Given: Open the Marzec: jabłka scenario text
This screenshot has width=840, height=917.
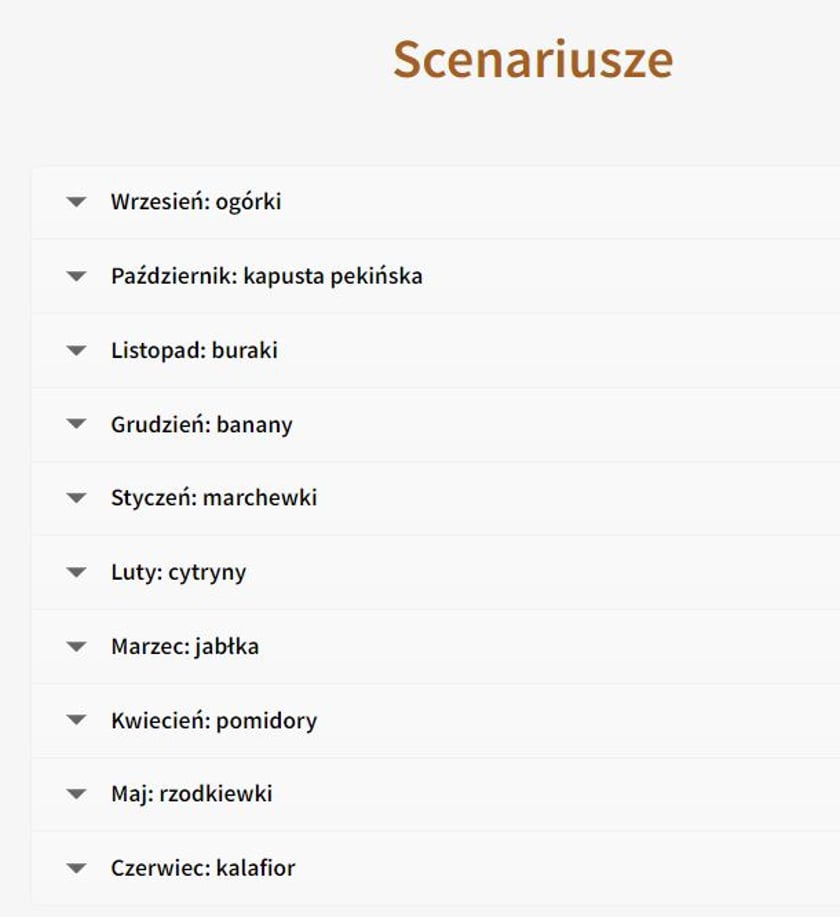Looking at the screenshot, I should pyautogui.click(x=184, y=646).
